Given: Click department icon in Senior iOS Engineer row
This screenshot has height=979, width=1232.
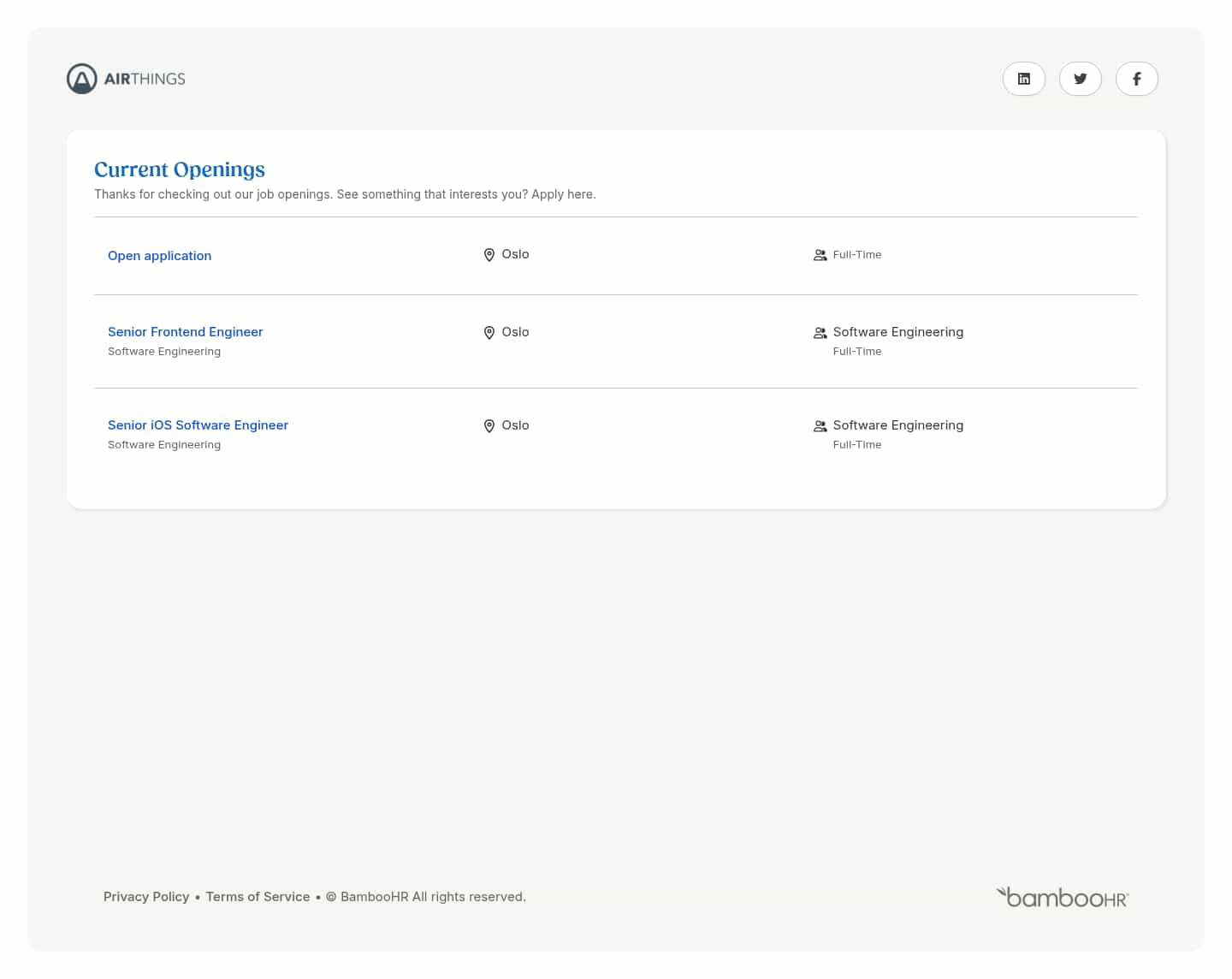Looking at the screenshot, I should (x=820, y=426).
